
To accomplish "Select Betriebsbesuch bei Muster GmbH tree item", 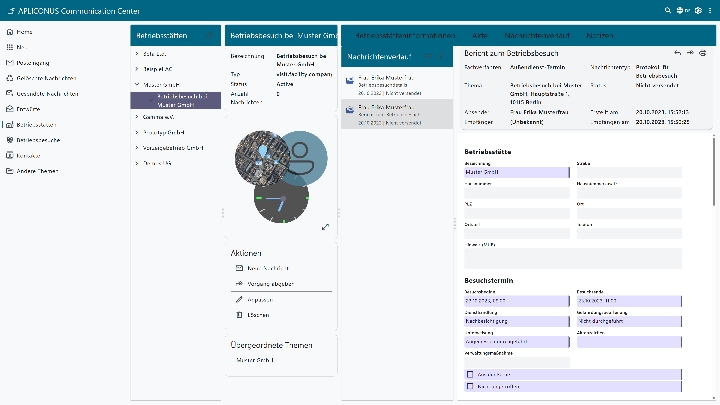I will (x=175, y=101).
